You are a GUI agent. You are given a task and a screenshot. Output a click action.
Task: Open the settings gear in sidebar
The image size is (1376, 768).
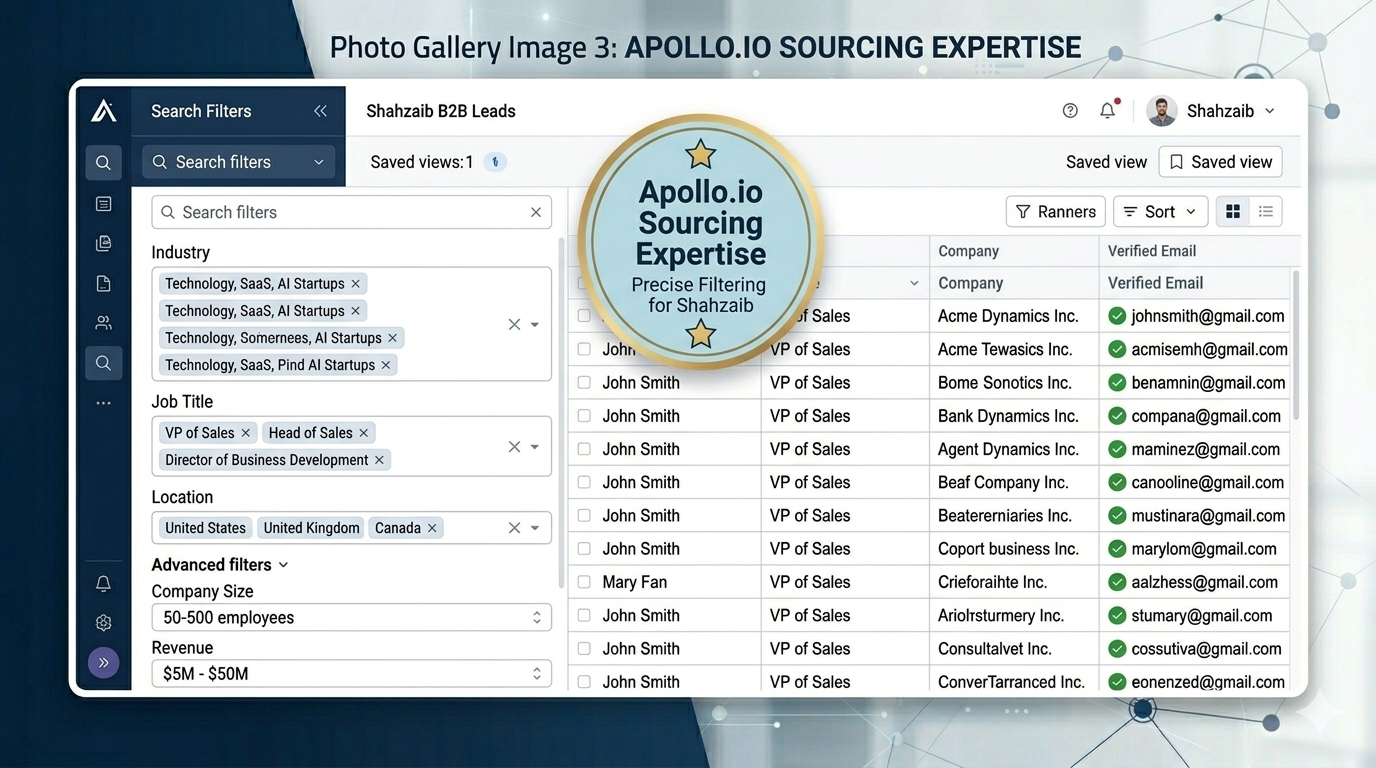(103, 623)
